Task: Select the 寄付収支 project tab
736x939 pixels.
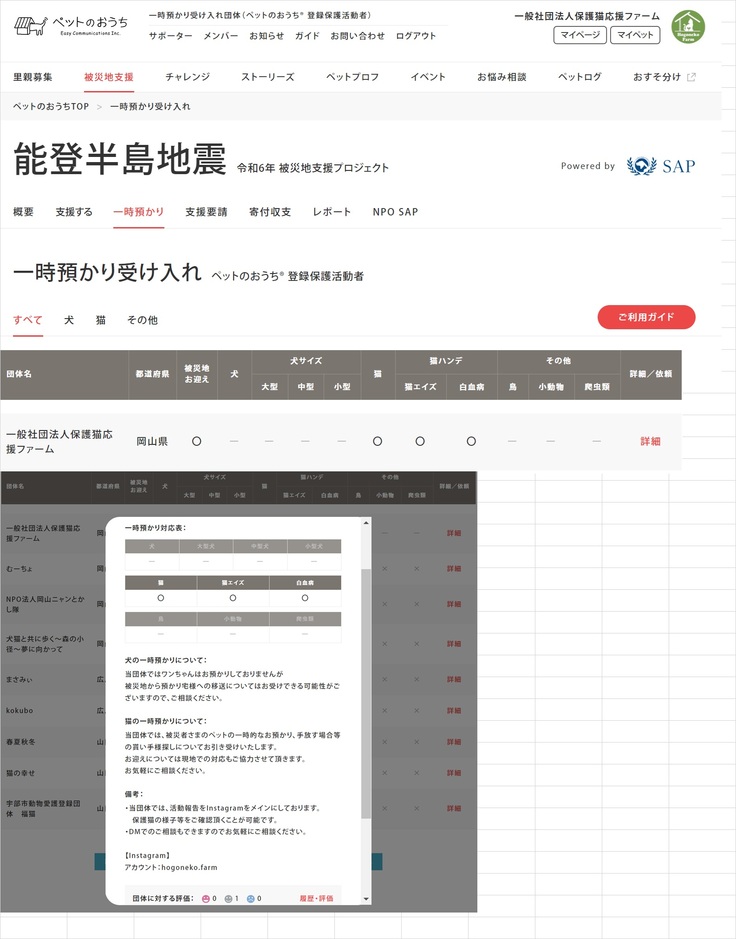Action: (269, 212)
